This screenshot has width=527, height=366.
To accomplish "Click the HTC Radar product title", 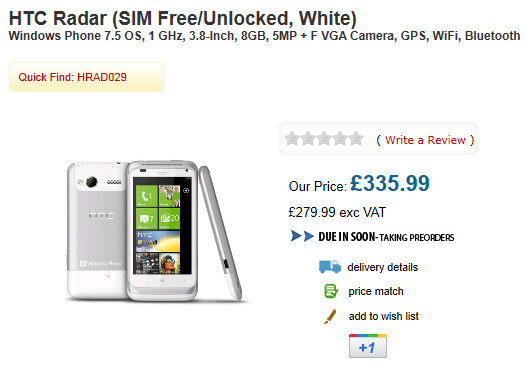I will 183,18.
